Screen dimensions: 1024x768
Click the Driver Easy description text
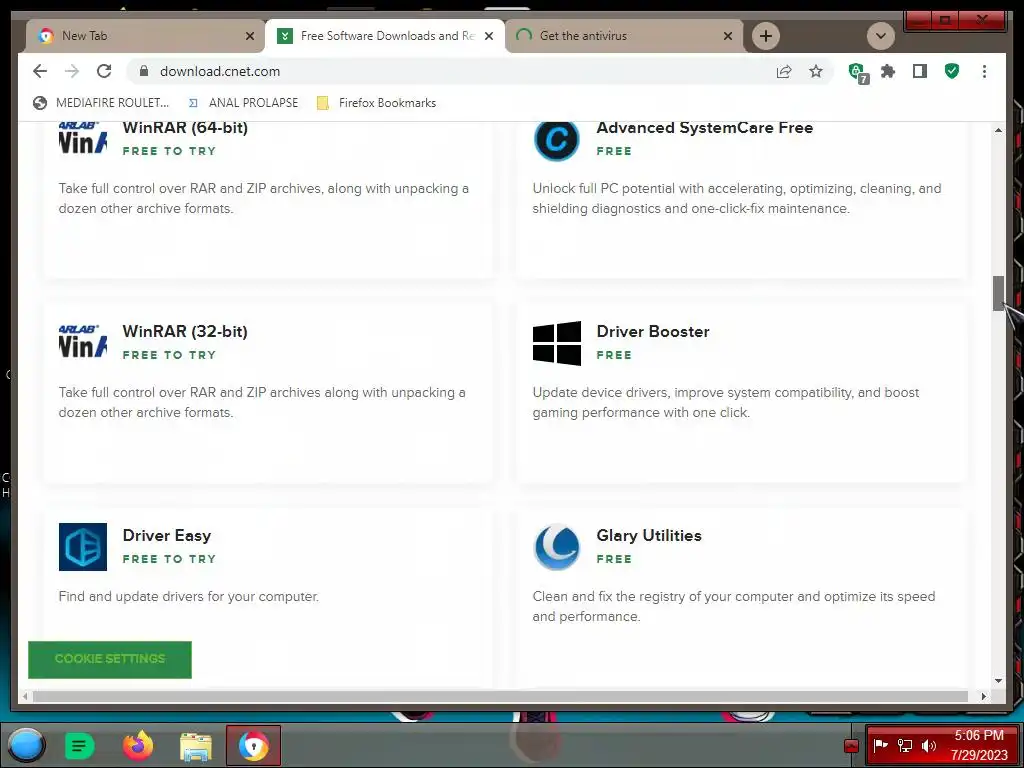[189, 596]
